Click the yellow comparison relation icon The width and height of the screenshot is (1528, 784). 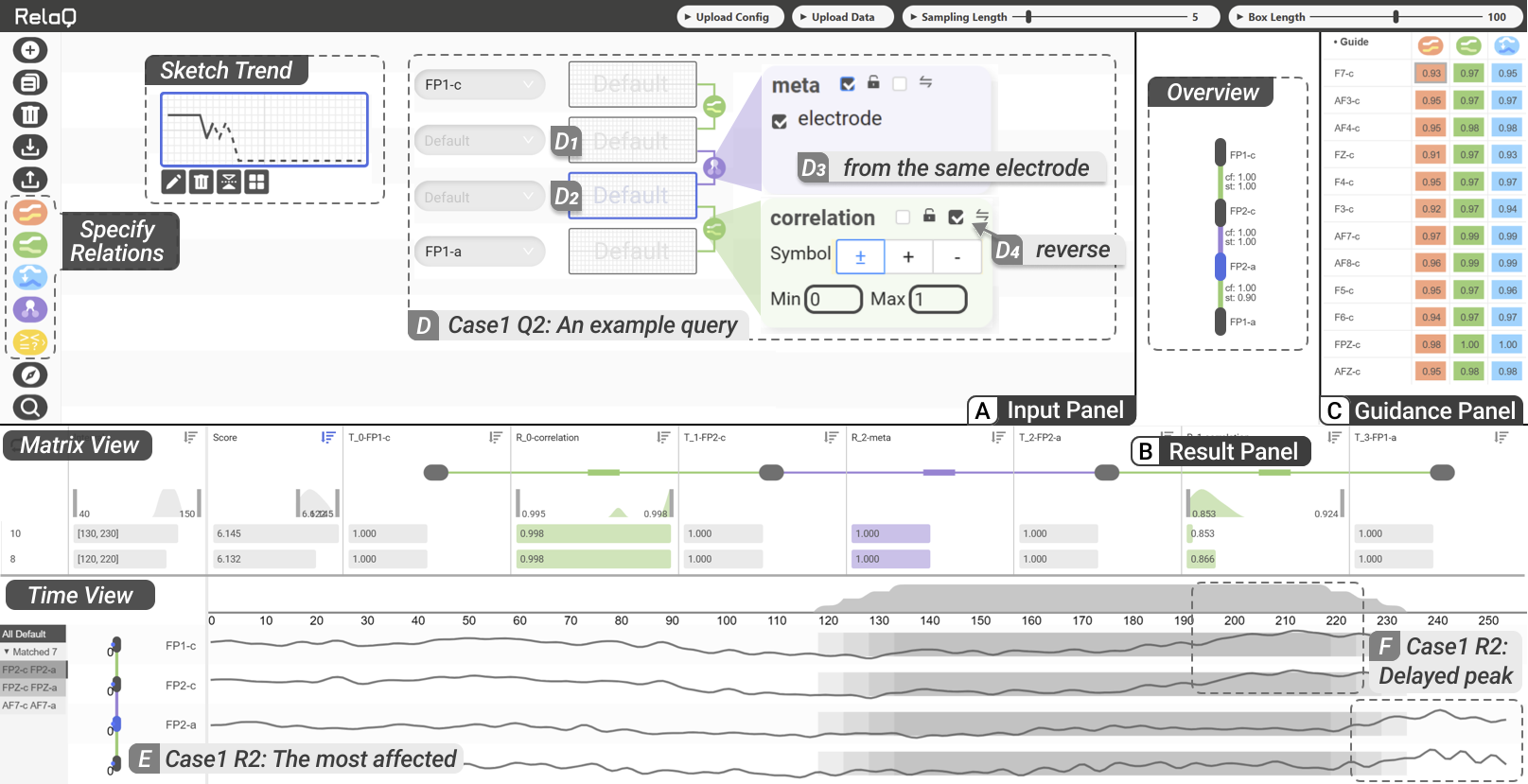(30, 341)
